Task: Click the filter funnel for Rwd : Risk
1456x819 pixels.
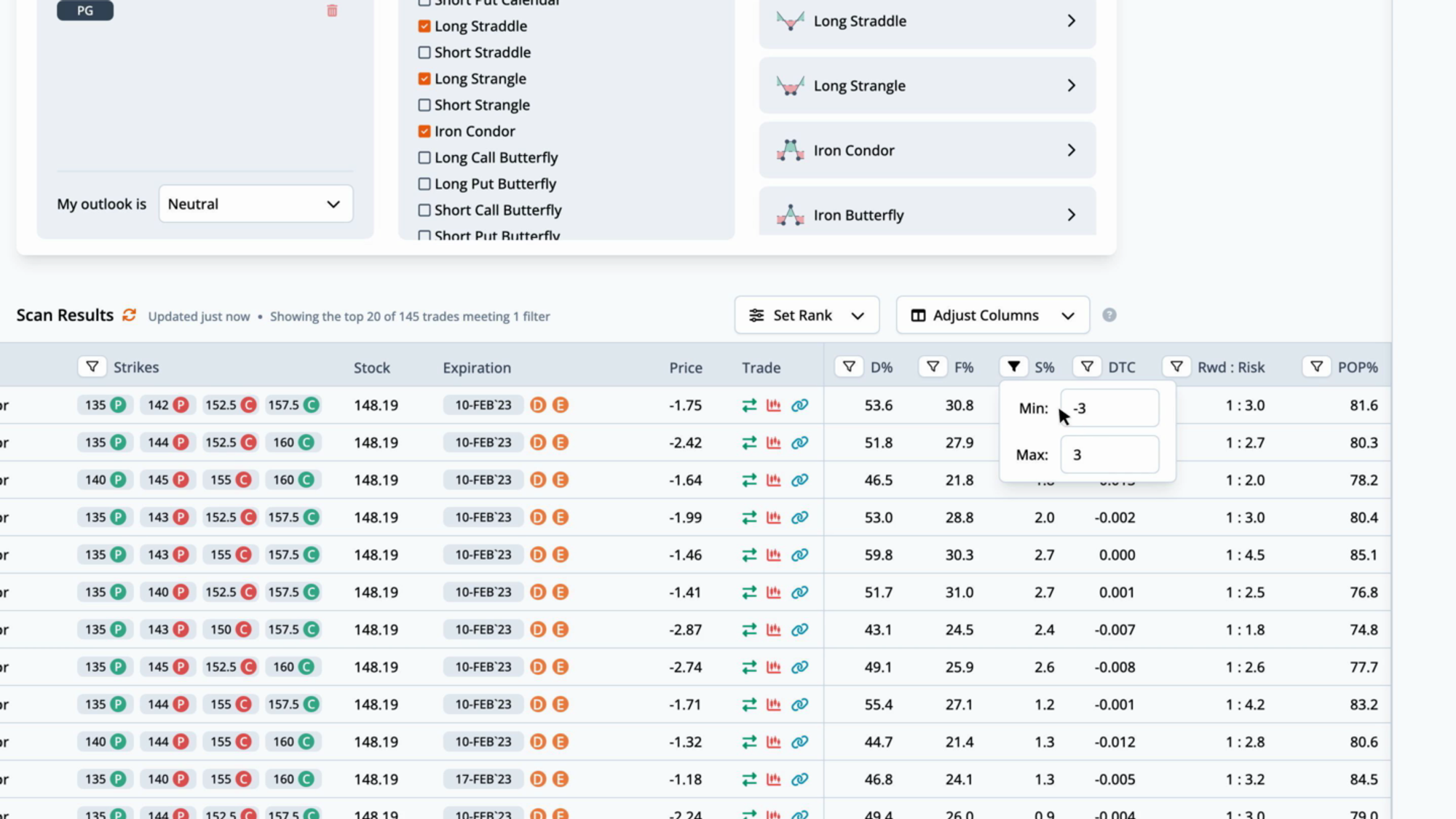Action: (x=1176, y=367)
